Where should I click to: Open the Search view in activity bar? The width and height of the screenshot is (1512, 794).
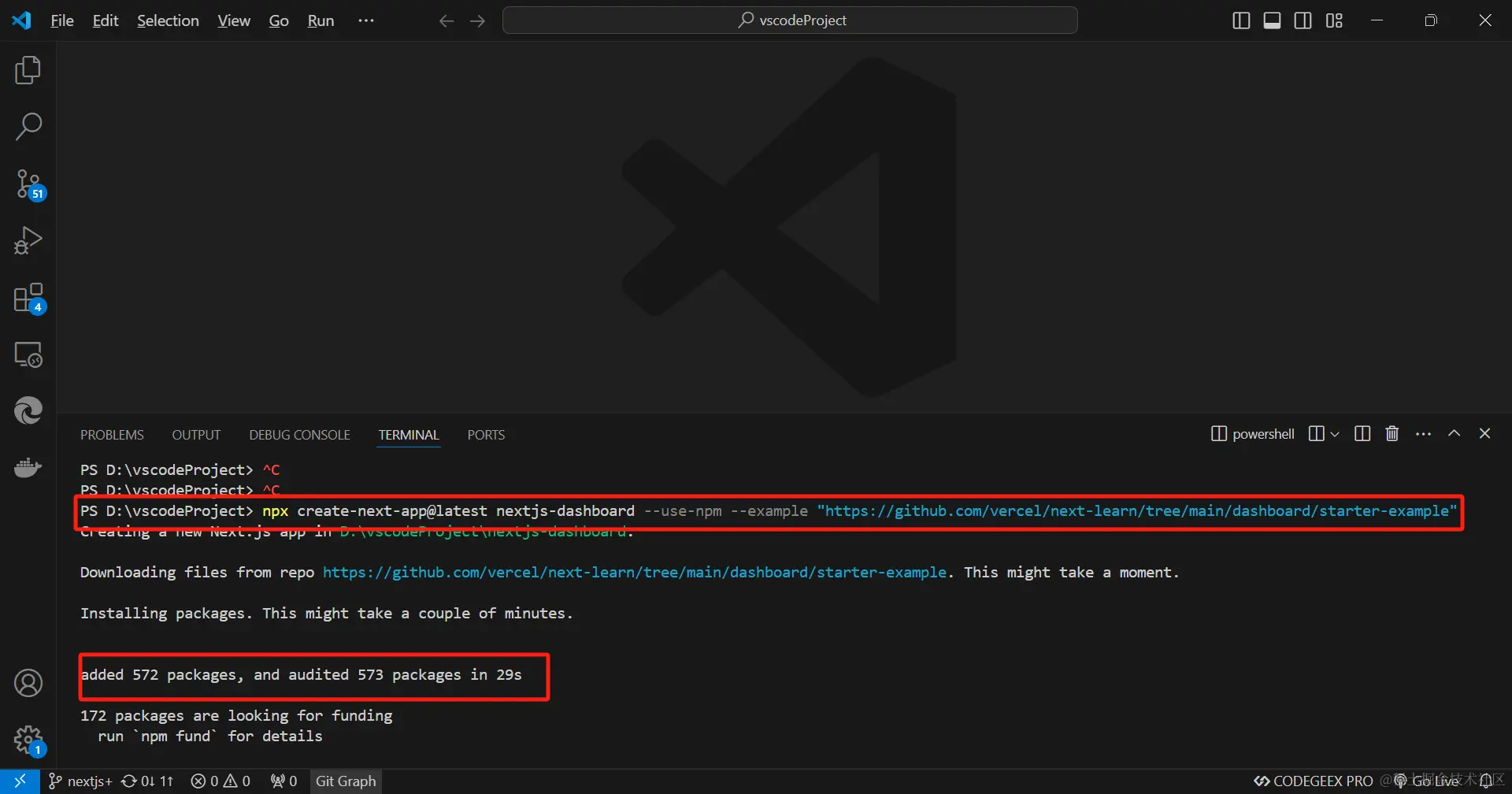pyautogui.click(x=28, y=127)
